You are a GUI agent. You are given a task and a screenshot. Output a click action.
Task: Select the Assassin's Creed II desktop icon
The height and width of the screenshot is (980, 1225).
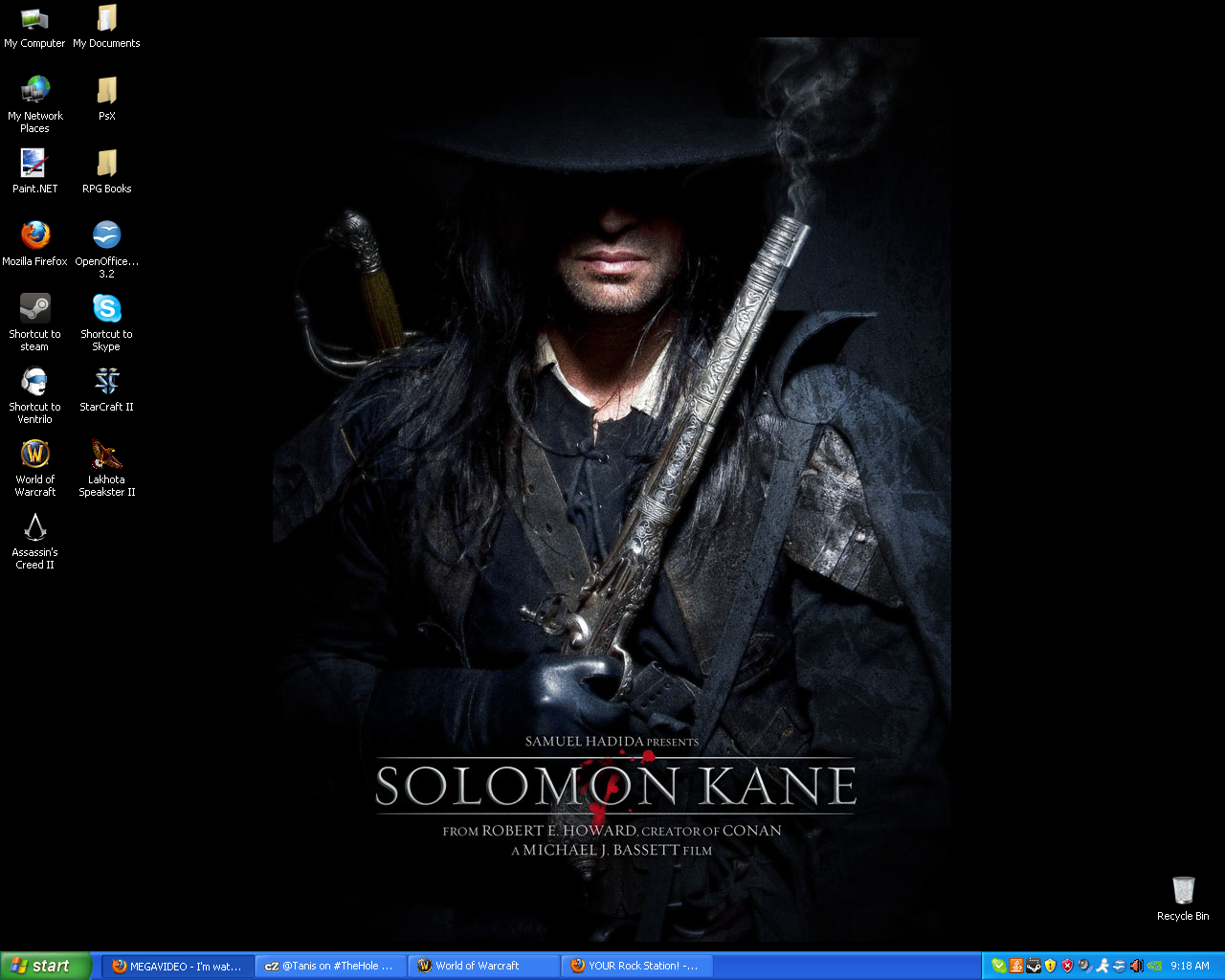point(34,542)
